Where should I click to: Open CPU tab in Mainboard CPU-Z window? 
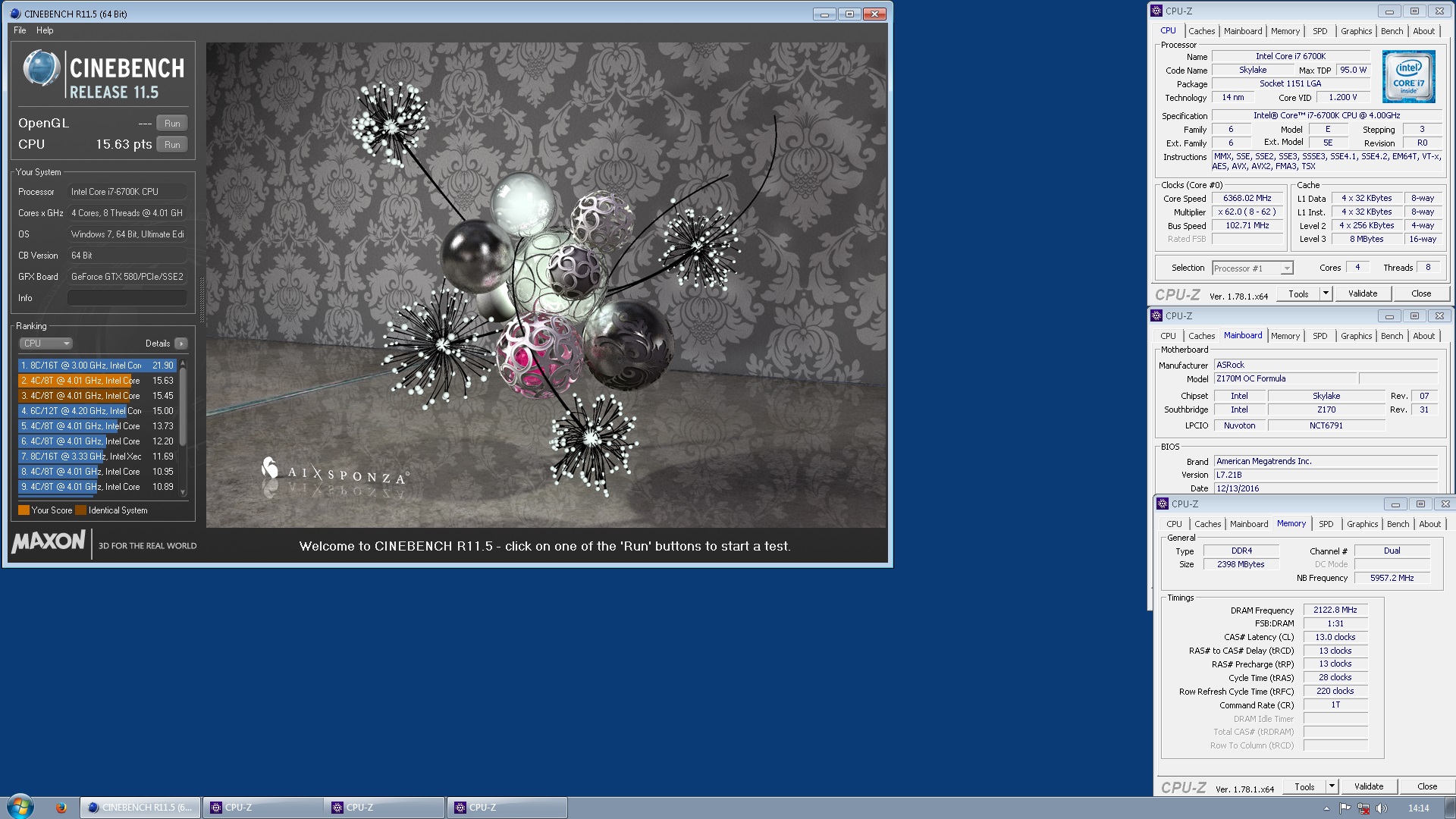click(1168, 336)
